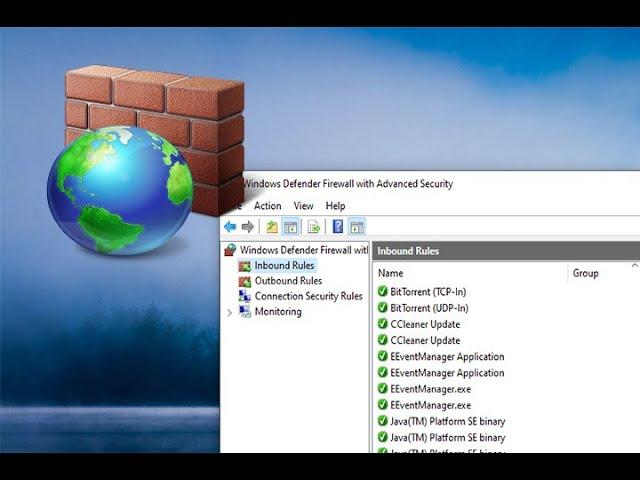This screenshot has width=640, height=480.
Task: Select the BitTorrent (TCP-In) rule
Action: (428, 292)
